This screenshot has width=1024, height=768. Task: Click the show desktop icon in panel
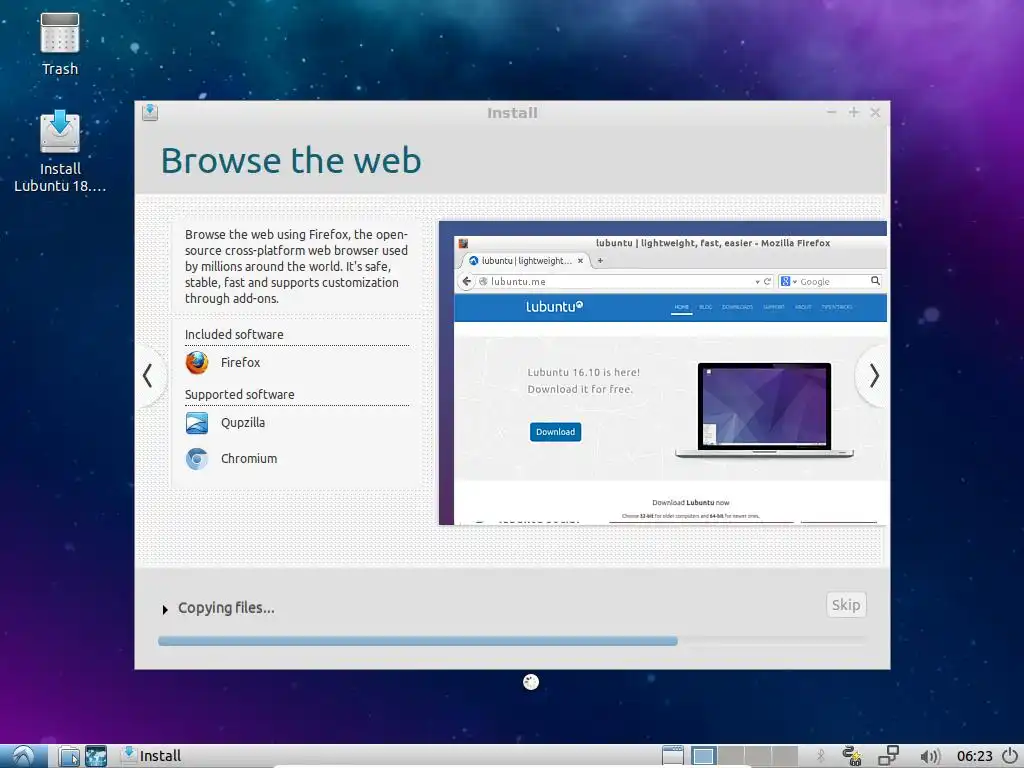(673, 756)
